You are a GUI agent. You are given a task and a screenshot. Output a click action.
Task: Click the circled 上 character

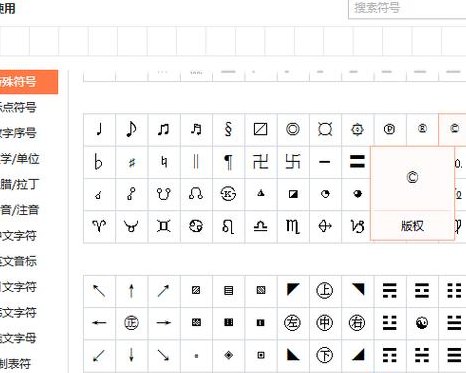click(325, 291)
